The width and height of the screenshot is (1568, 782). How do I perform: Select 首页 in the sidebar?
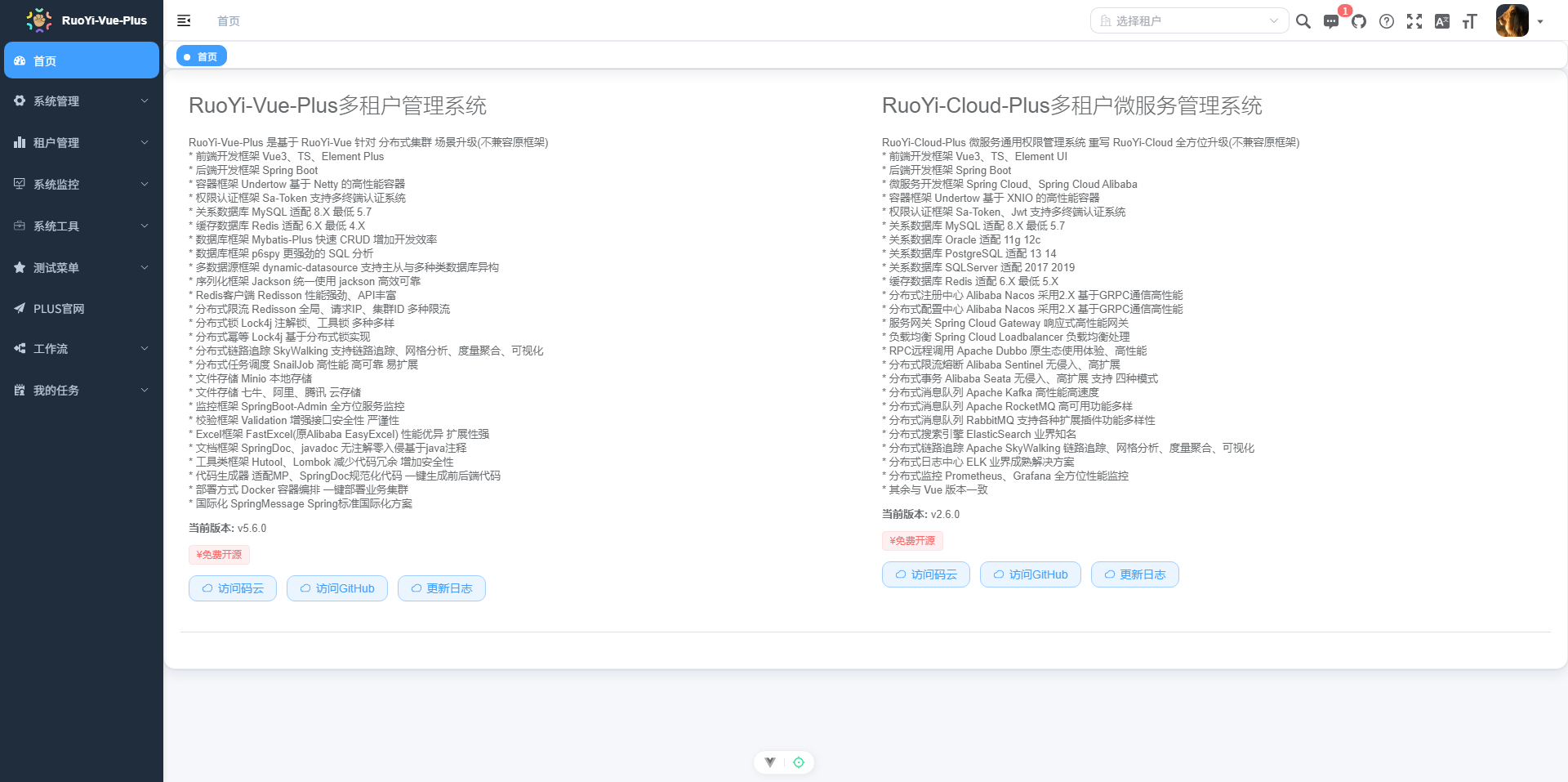(82, 60)
